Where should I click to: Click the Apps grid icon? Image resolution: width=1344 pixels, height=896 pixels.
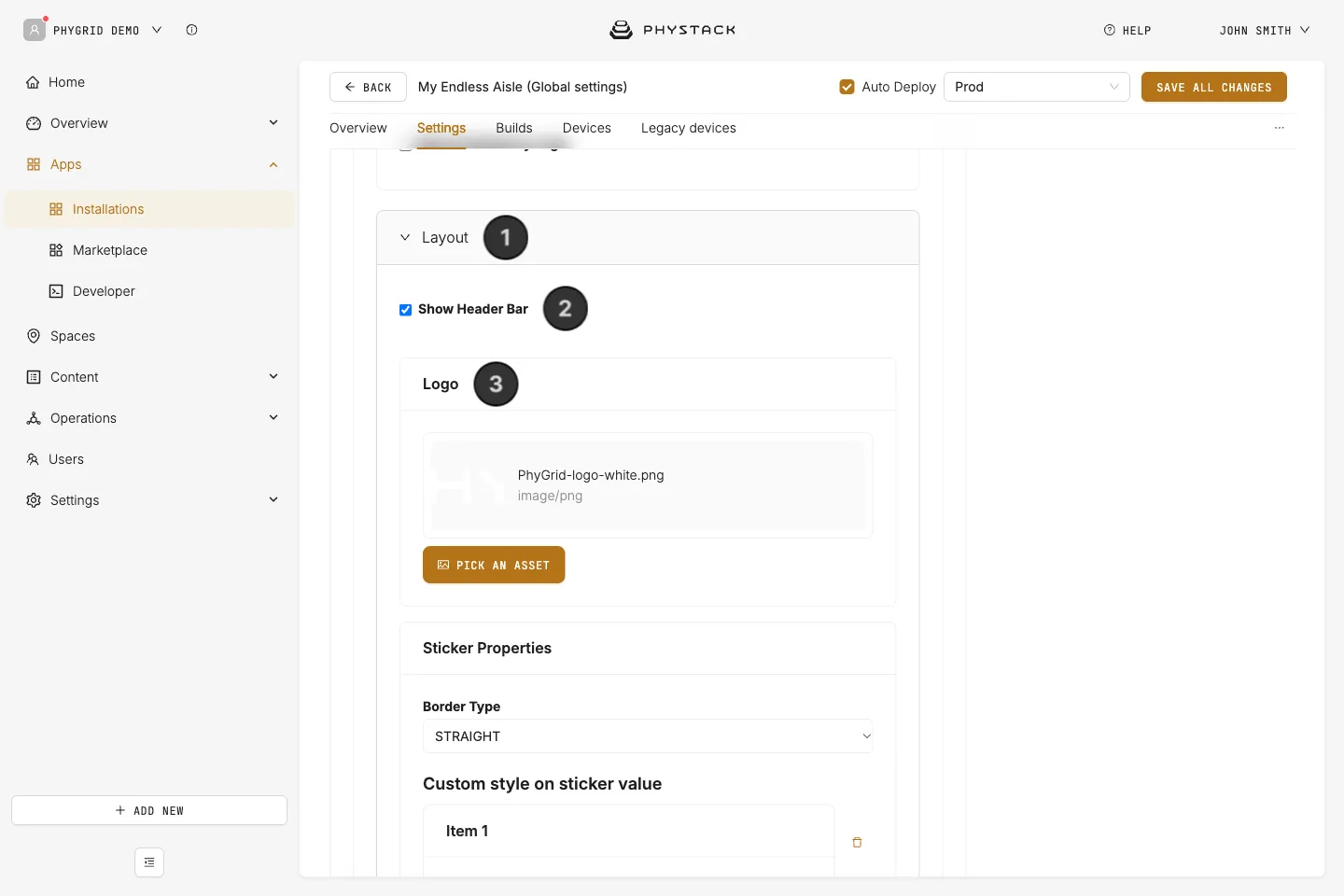point(34,164)
